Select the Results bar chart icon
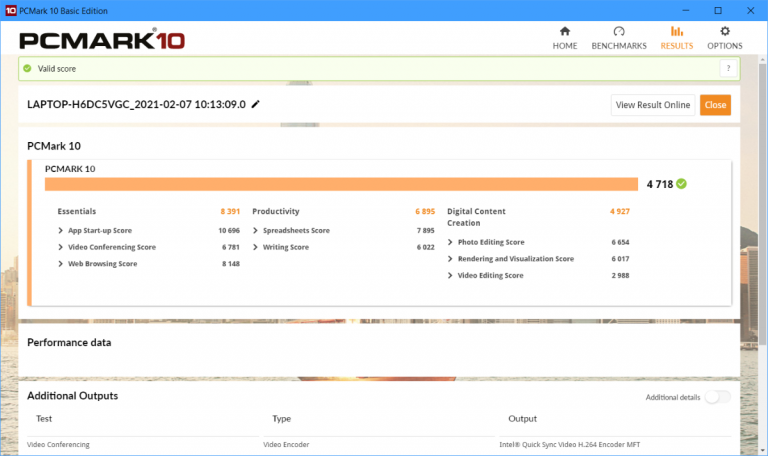This screenshot has height=456, width=768. (x=677, y=32)
